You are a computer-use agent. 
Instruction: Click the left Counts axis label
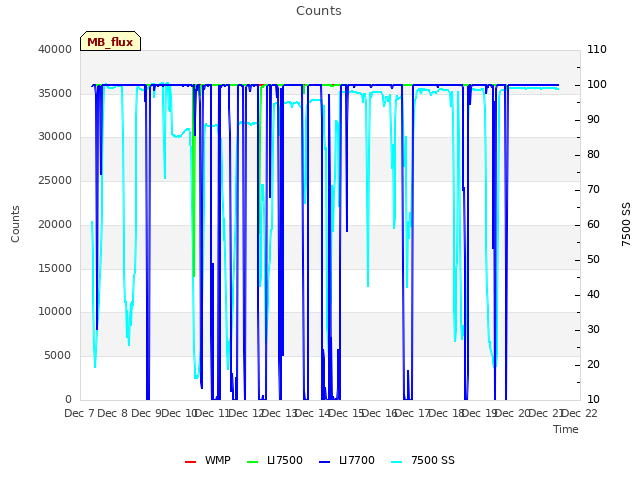[15, 224]
